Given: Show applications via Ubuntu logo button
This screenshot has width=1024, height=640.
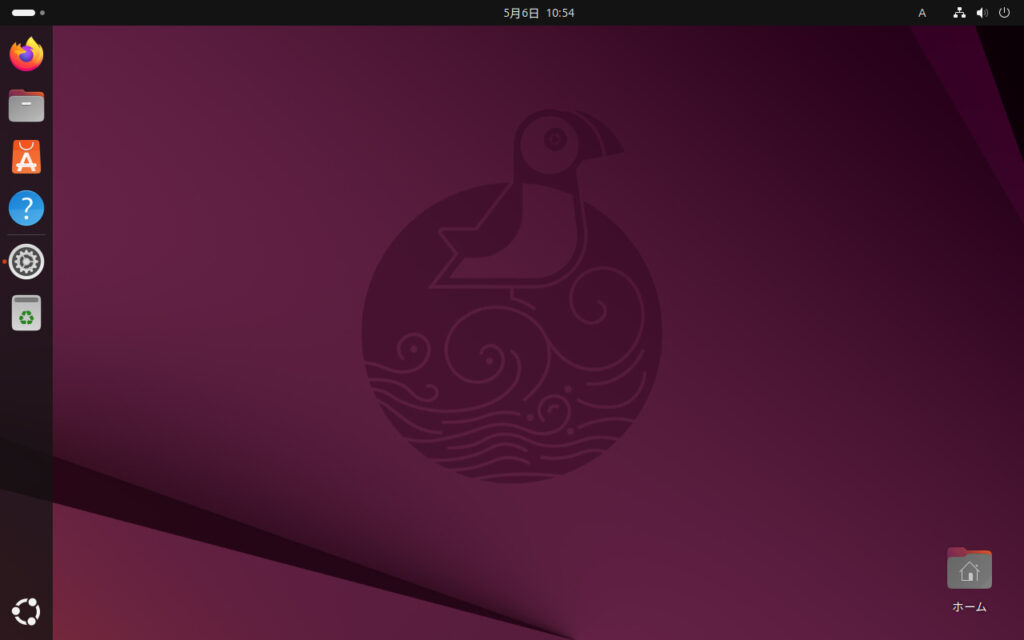Looking at the screenshot, I should 26,612.
